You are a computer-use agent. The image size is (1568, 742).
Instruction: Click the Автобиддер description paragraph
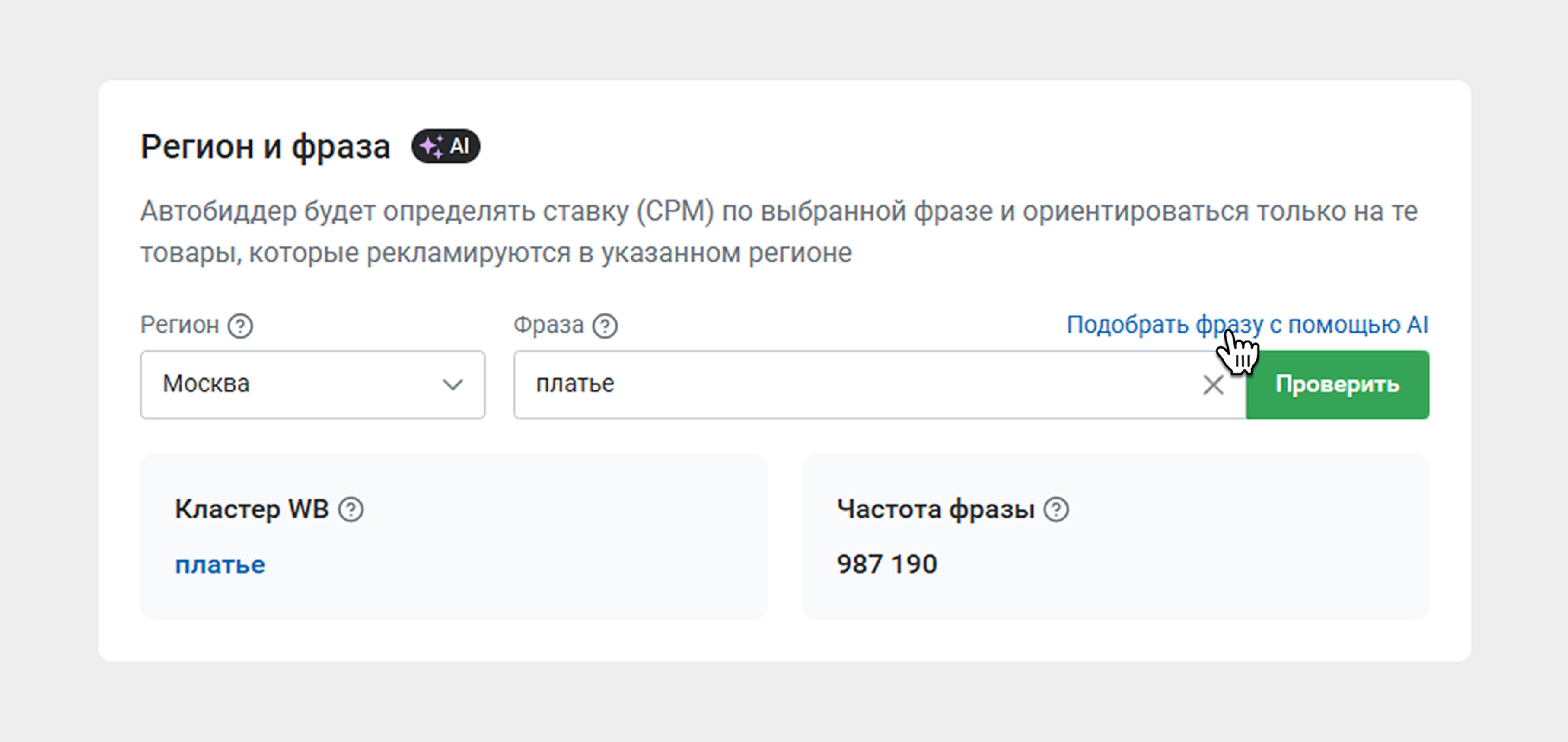[x=779, y=231]
